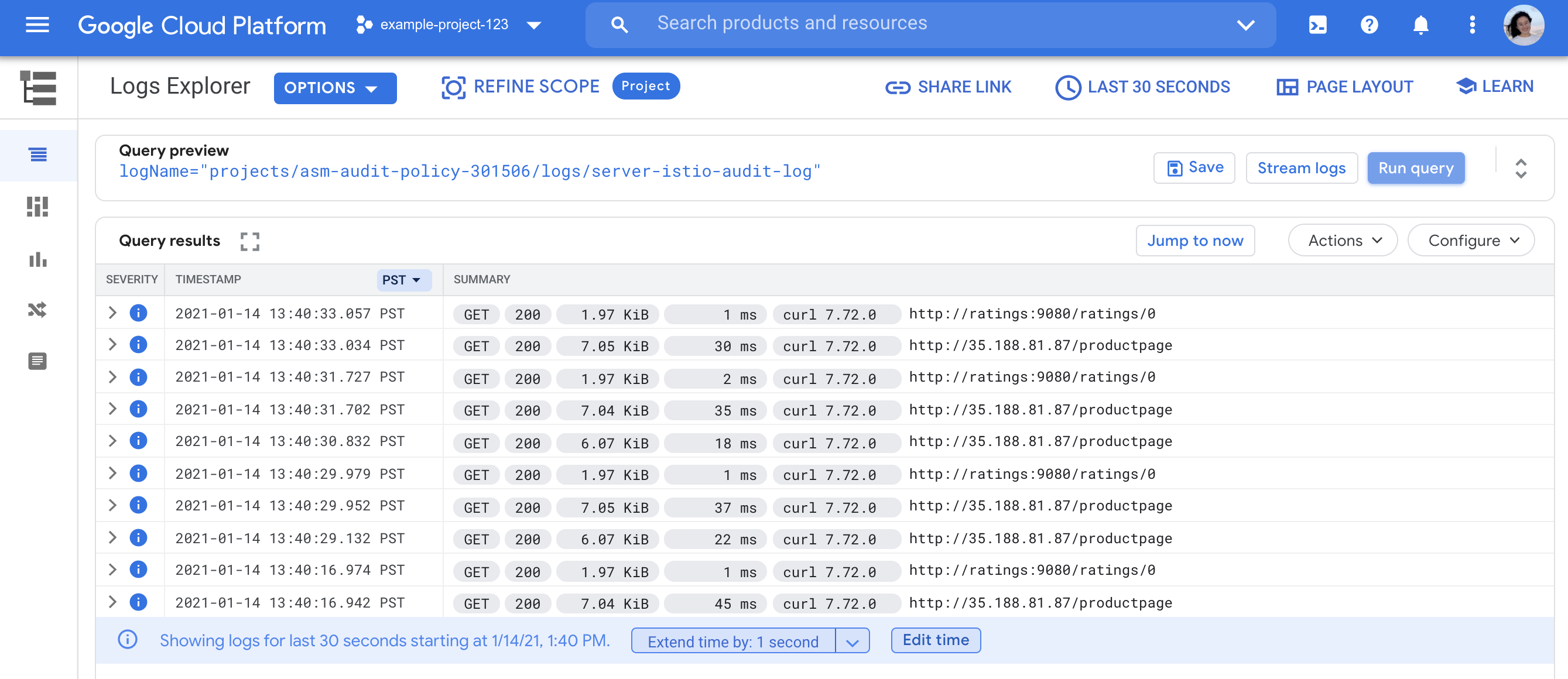
Task: Open the Configure dropdown options
Action: tap(1473, 240)
